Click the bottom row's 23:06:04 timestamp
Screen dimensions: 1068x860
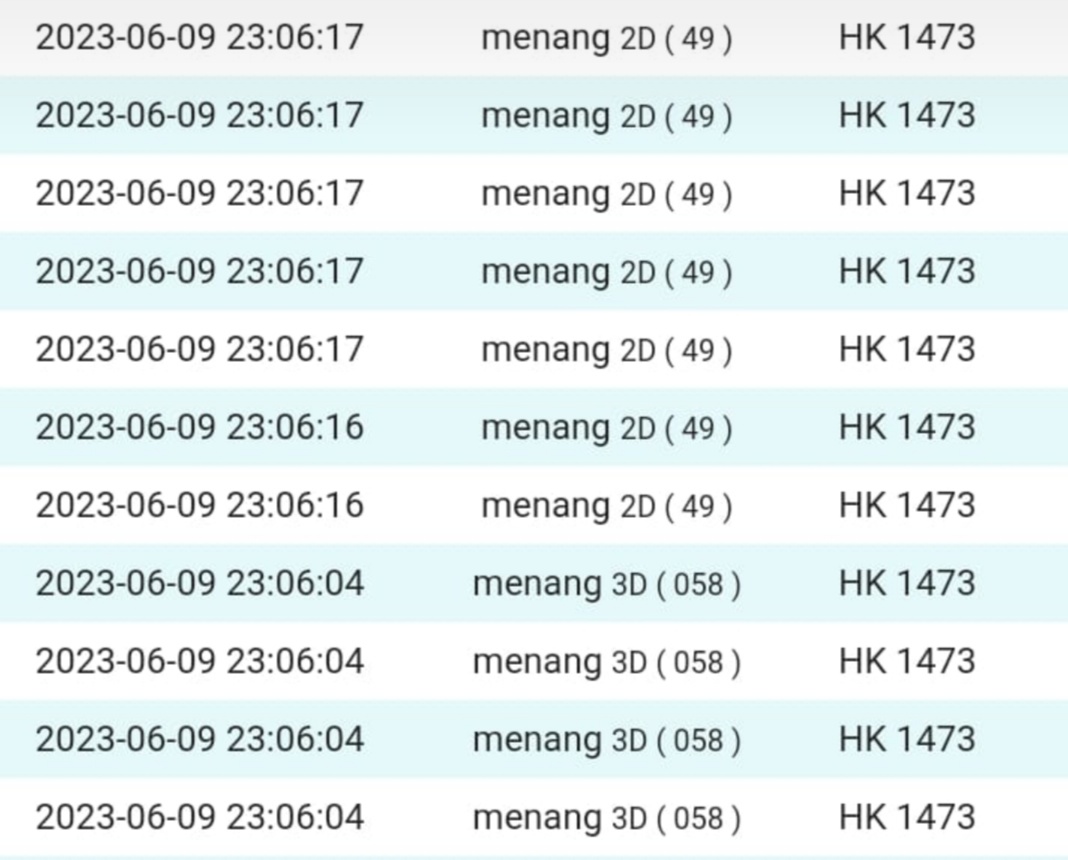point(199,817)
